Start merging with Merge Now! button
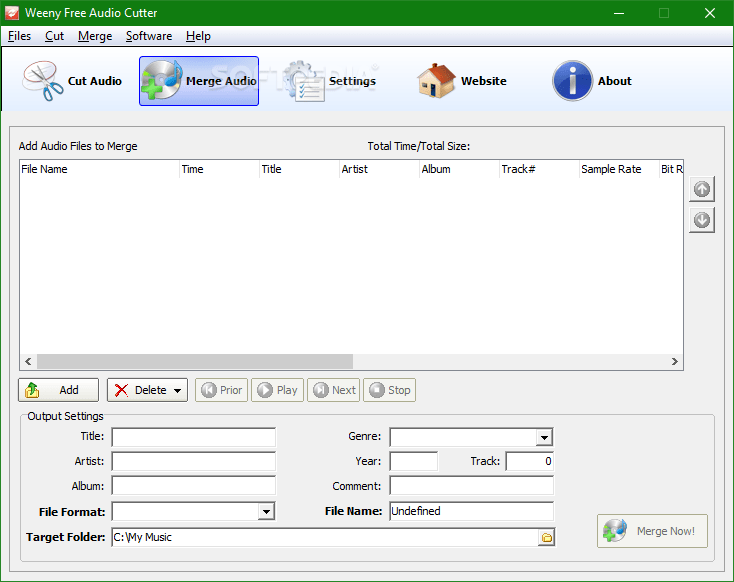734x582 pixels. click(652, 531)
